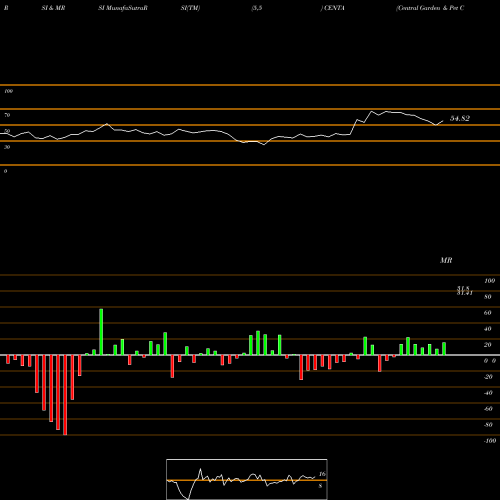The image size is (500, 500).
Task: Click the '(5,5' parameter text
Action: pyautogui.click(x=257, y=8)
